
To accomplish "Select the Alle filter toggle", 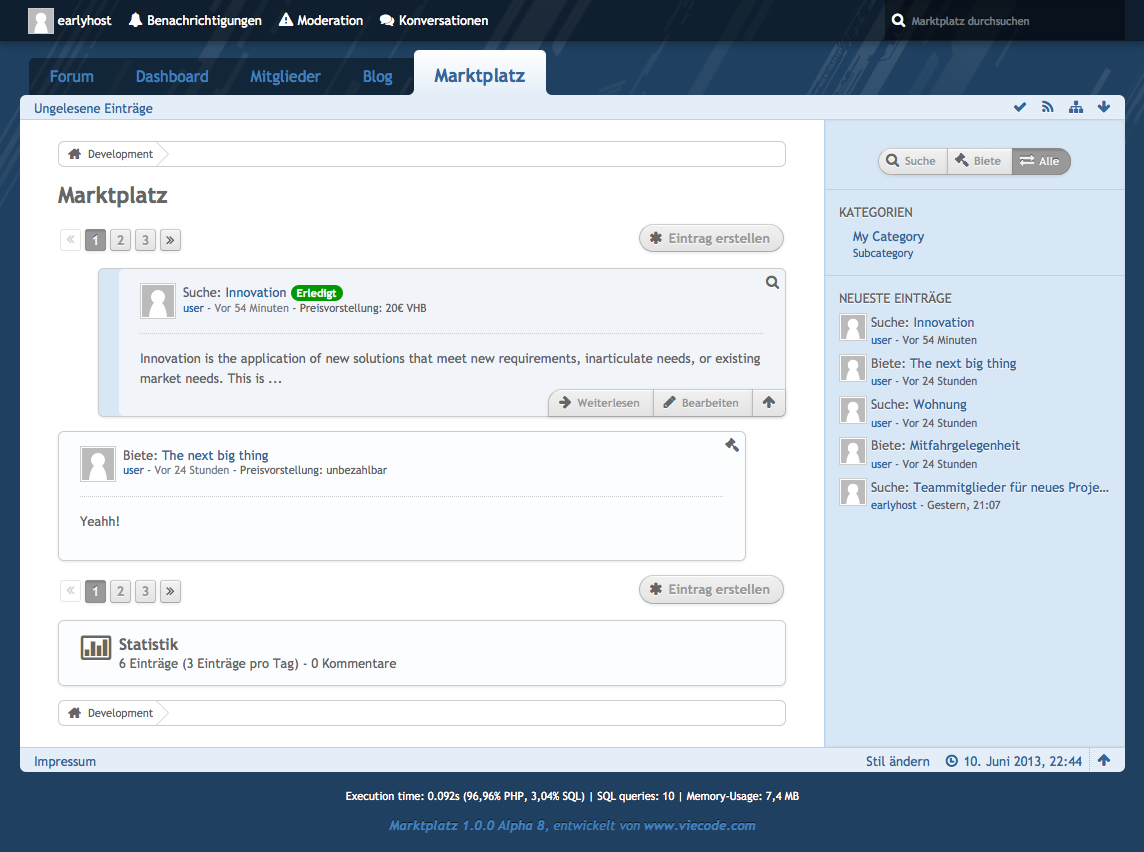I will tap(1040, 161).
